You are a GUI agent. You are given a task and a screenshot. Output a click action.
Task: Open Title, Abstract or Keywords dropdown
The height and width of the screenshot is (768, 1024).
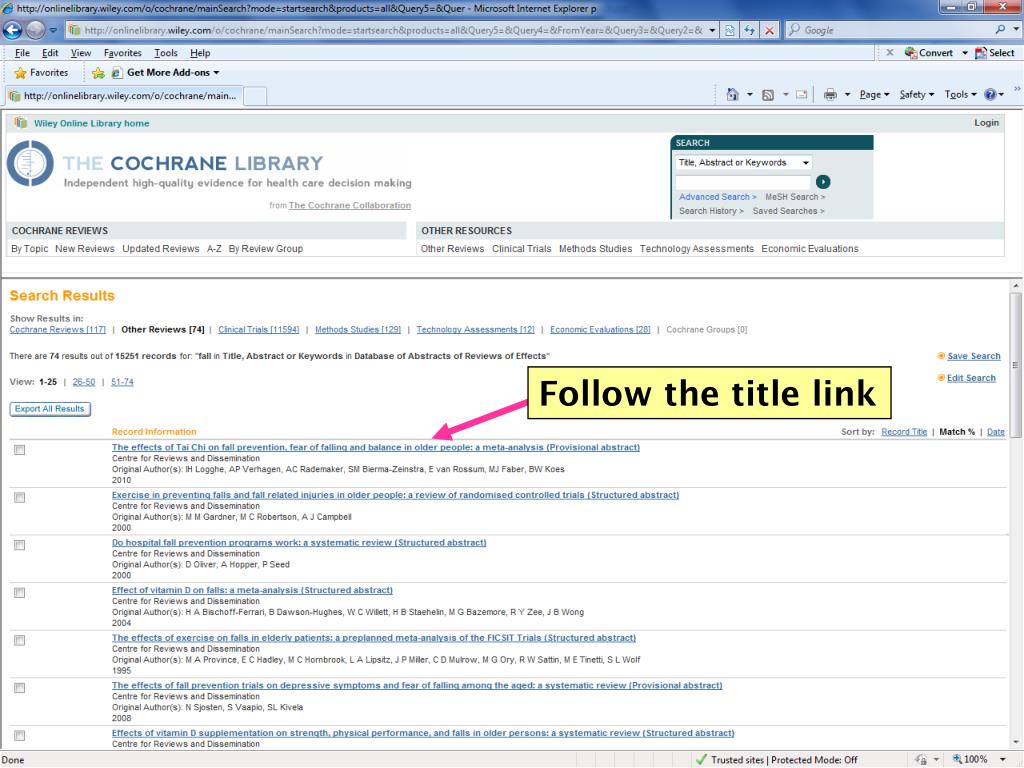(x=743, y=163)
